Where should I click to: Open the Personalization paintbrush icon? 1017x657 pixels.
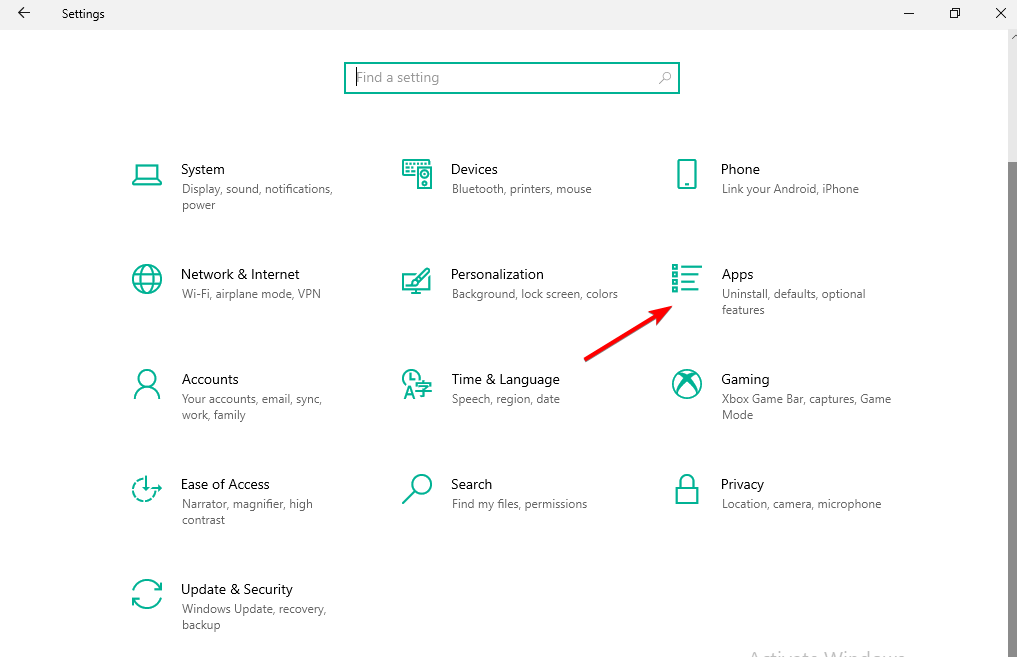(416, 279)
